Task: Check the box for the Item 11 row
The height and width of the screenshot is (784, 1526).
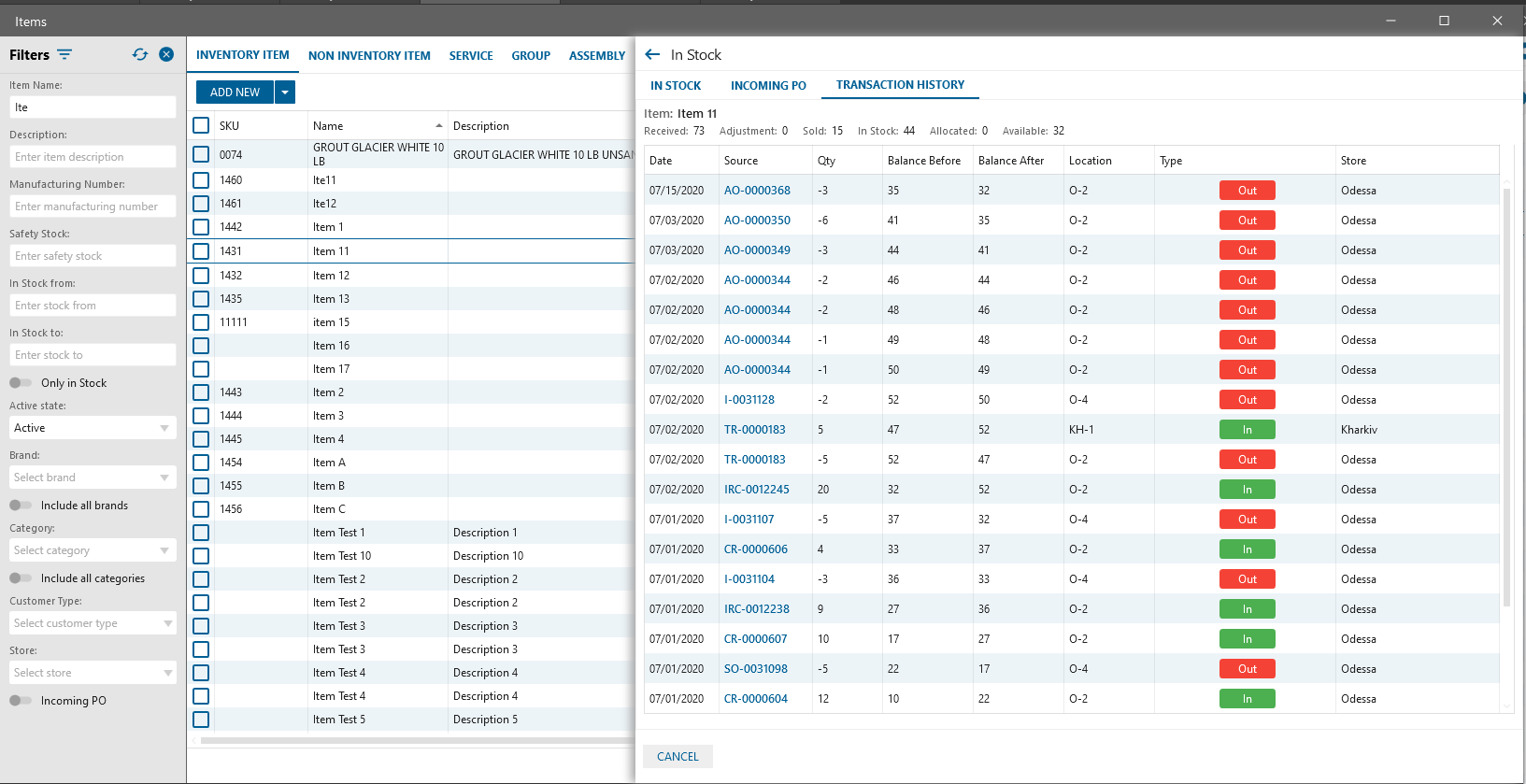Action: pos(201,251)
